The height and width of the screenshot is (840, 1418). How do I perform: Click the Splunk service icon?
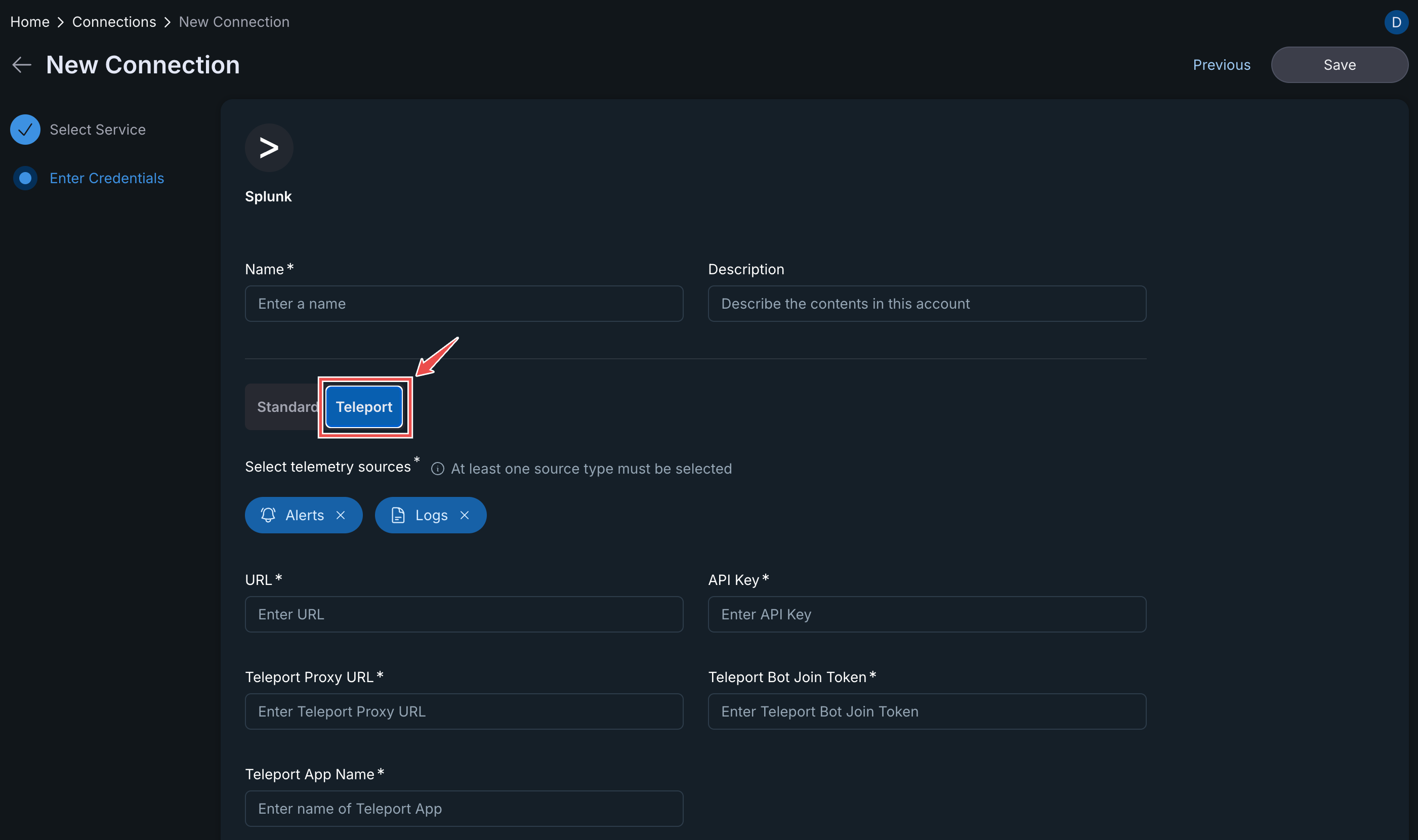(x=269, y=148)
